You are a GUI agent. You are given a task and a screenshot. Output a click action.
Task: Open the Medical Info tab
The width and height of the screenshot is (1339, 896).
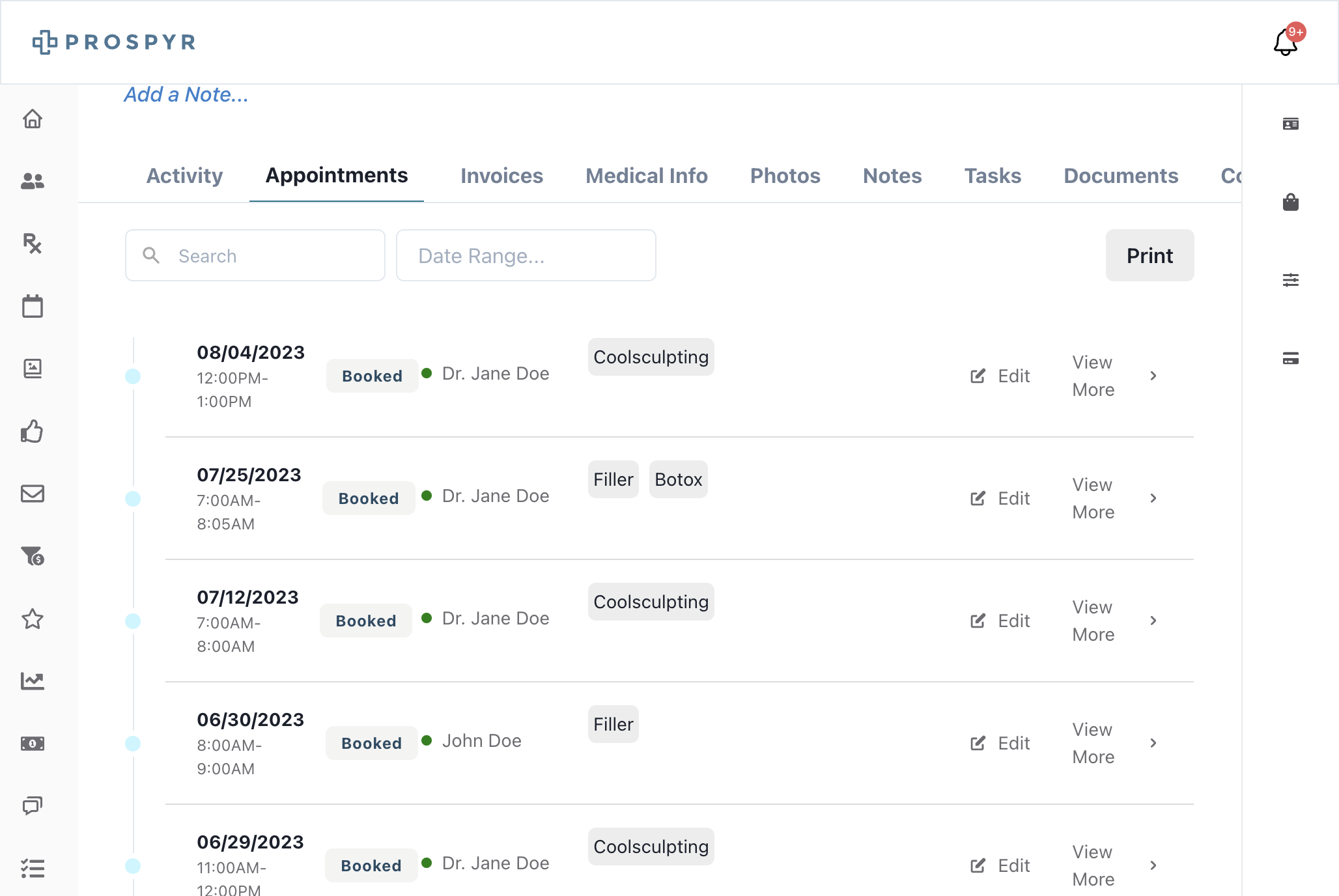point(647,176)
